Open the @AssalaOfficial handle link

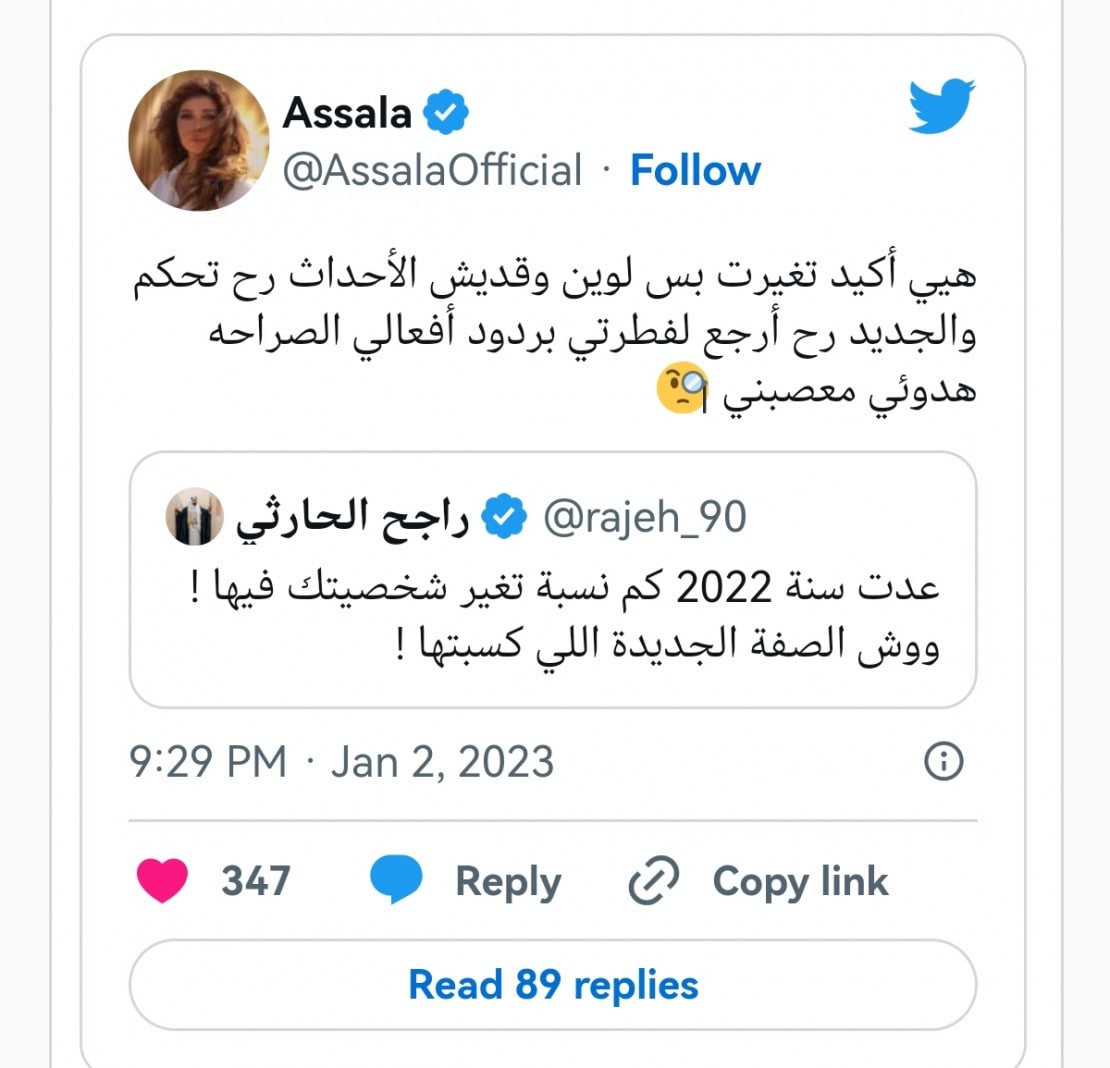pos(432,170)
